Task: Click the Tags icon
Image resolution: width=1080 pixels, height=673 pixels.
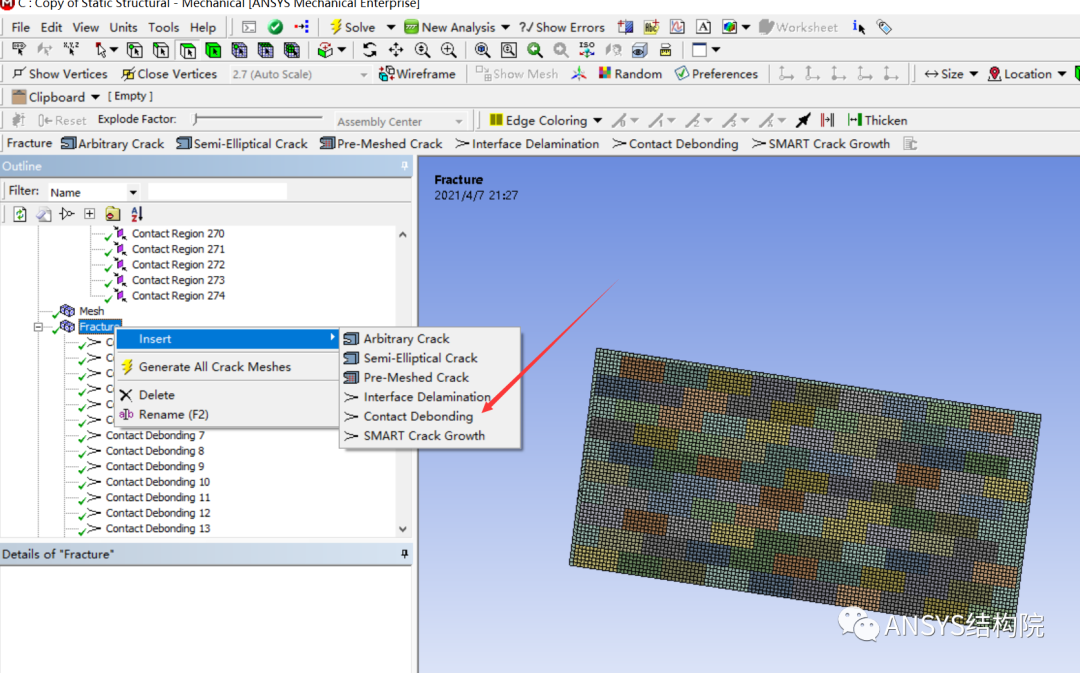Action: coord(884,27)
